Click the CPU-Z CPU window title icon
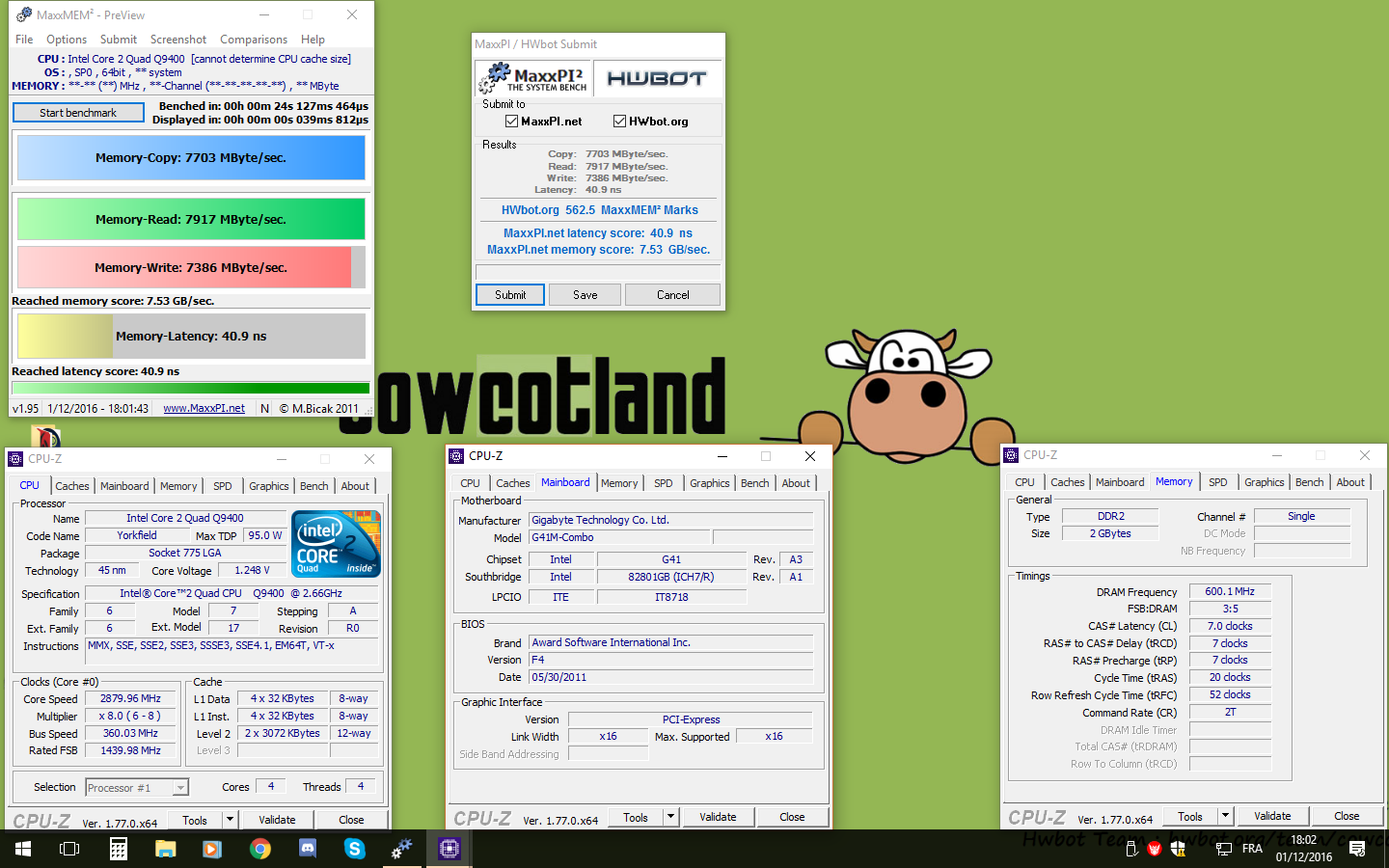 (x=16, y=459)
